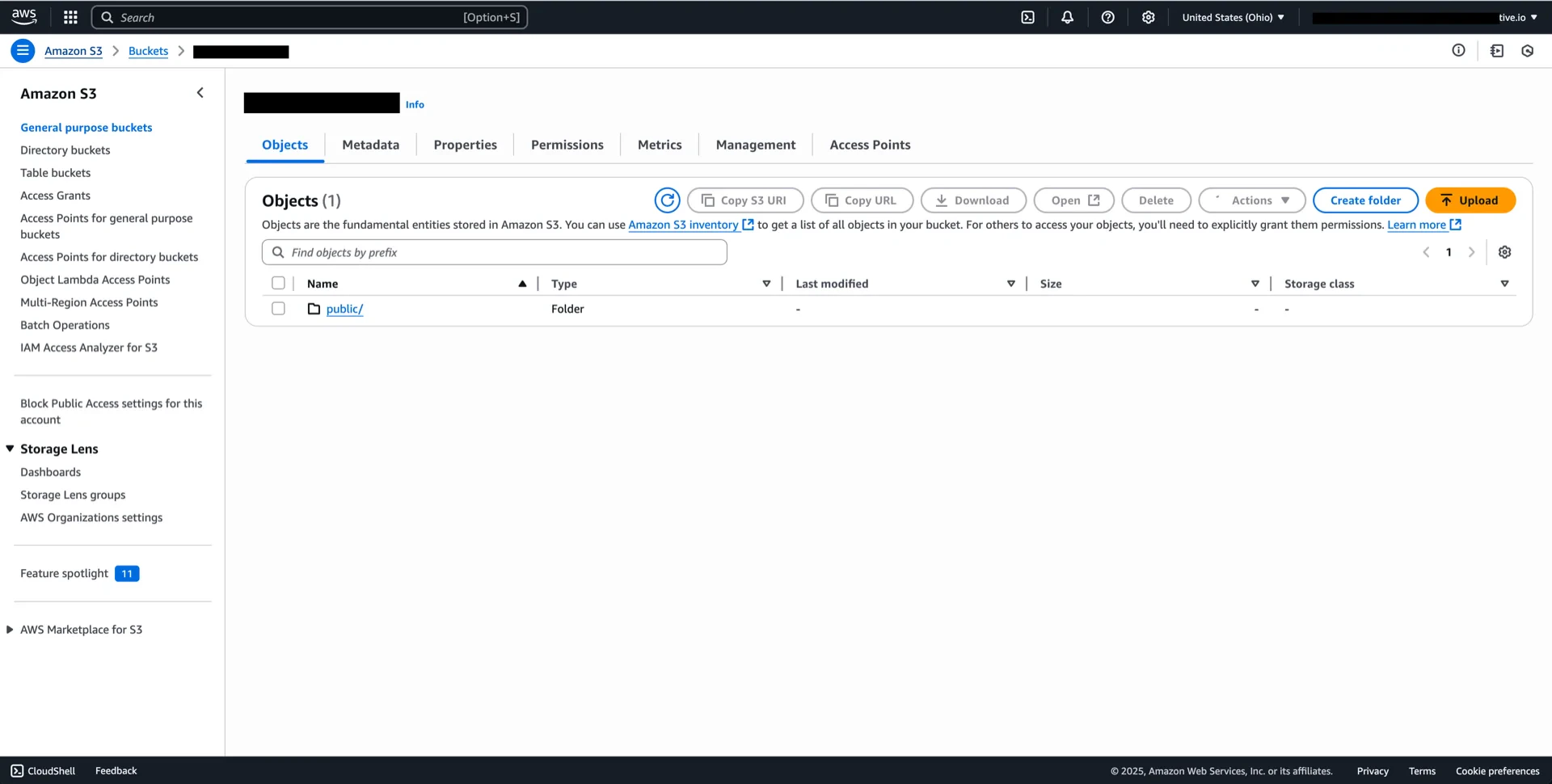
Task: Switch to the Objects tab
Action: point(285,145)
